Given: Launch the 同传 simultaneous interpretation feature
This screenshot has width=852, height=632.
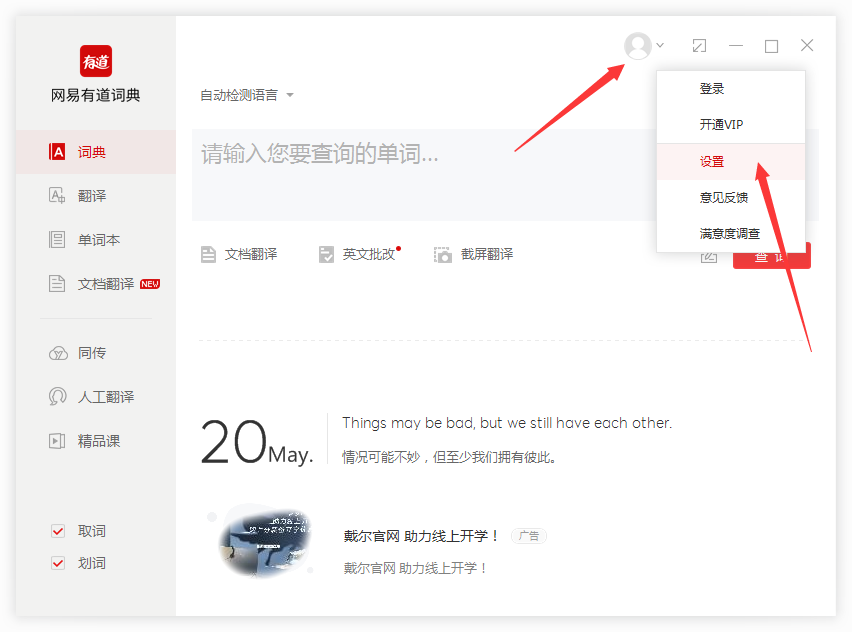Looking at the screenshot, I should [92, 352].
